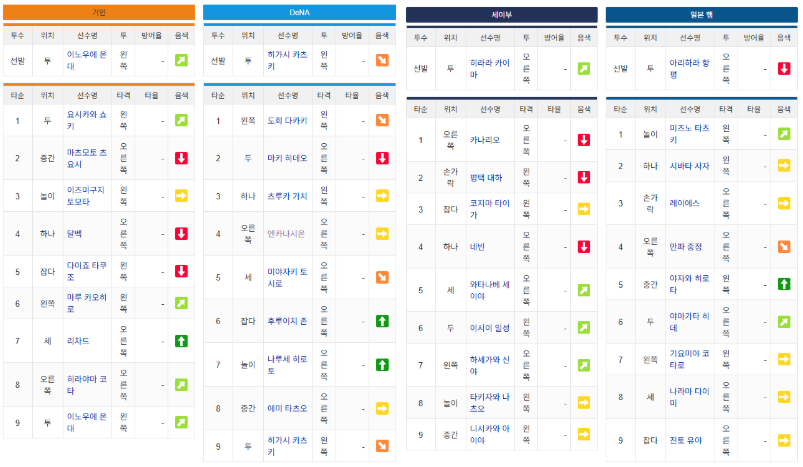This screenshot has width=803, height=467.
Task: Open player link 평택 대하
Action: pos(486,178)
